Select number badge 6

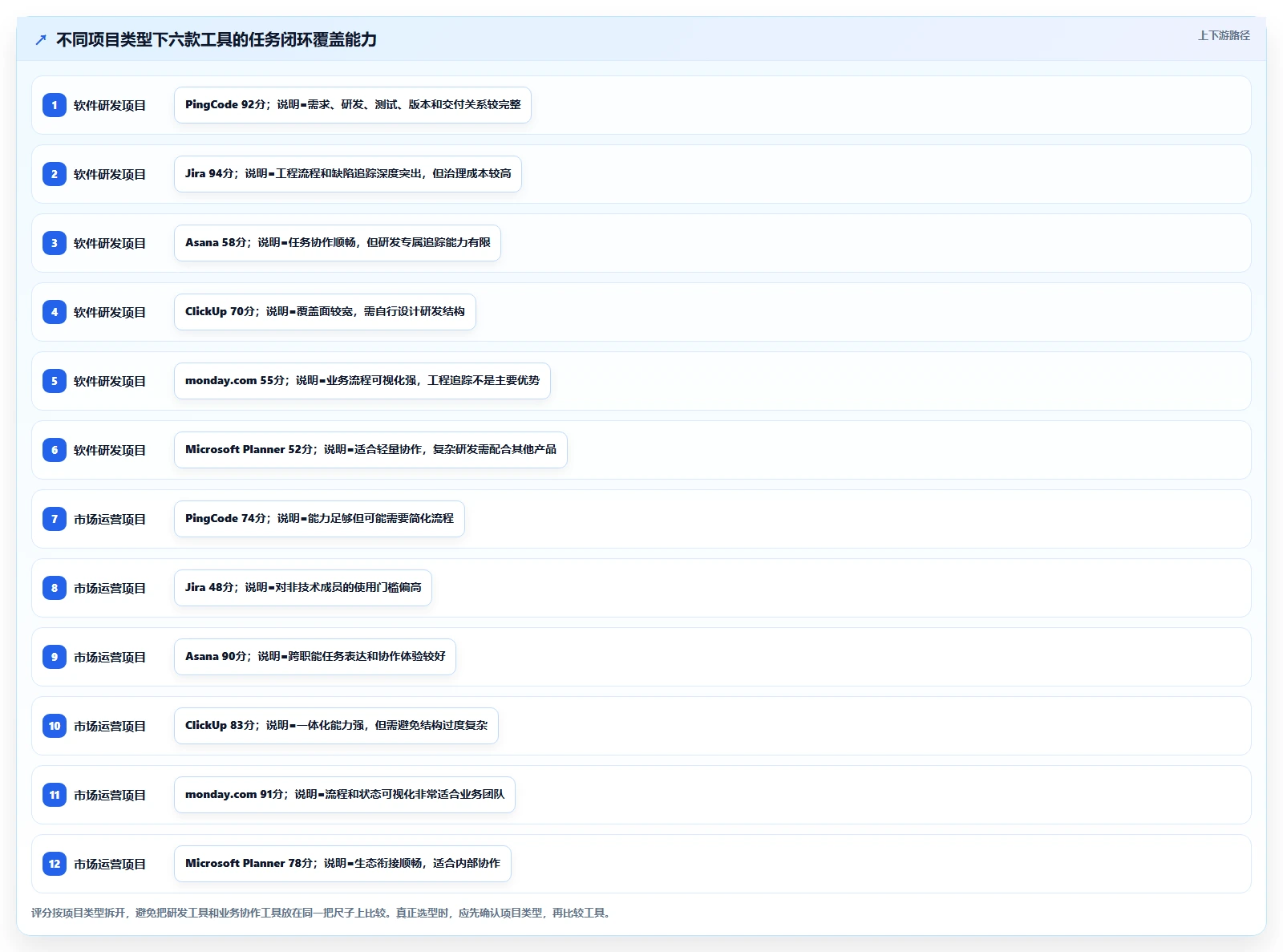[55, 450]
